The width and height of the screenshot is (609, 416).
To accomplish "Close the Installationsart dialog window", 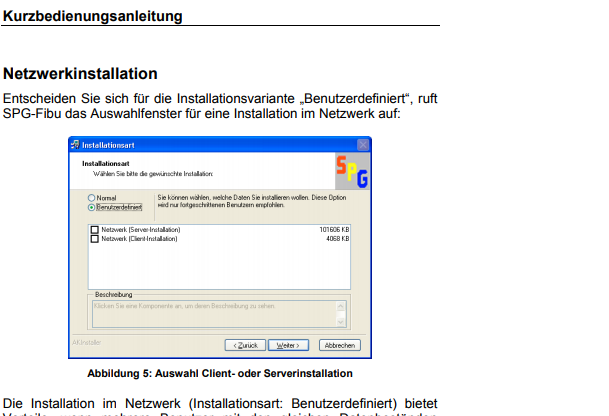I will (x=363, y=145).
